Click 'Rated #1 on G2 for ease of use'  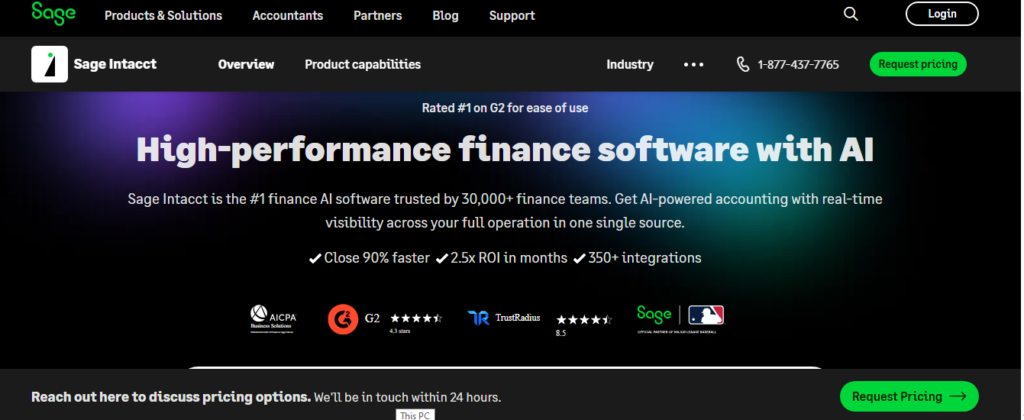(505, 108)
